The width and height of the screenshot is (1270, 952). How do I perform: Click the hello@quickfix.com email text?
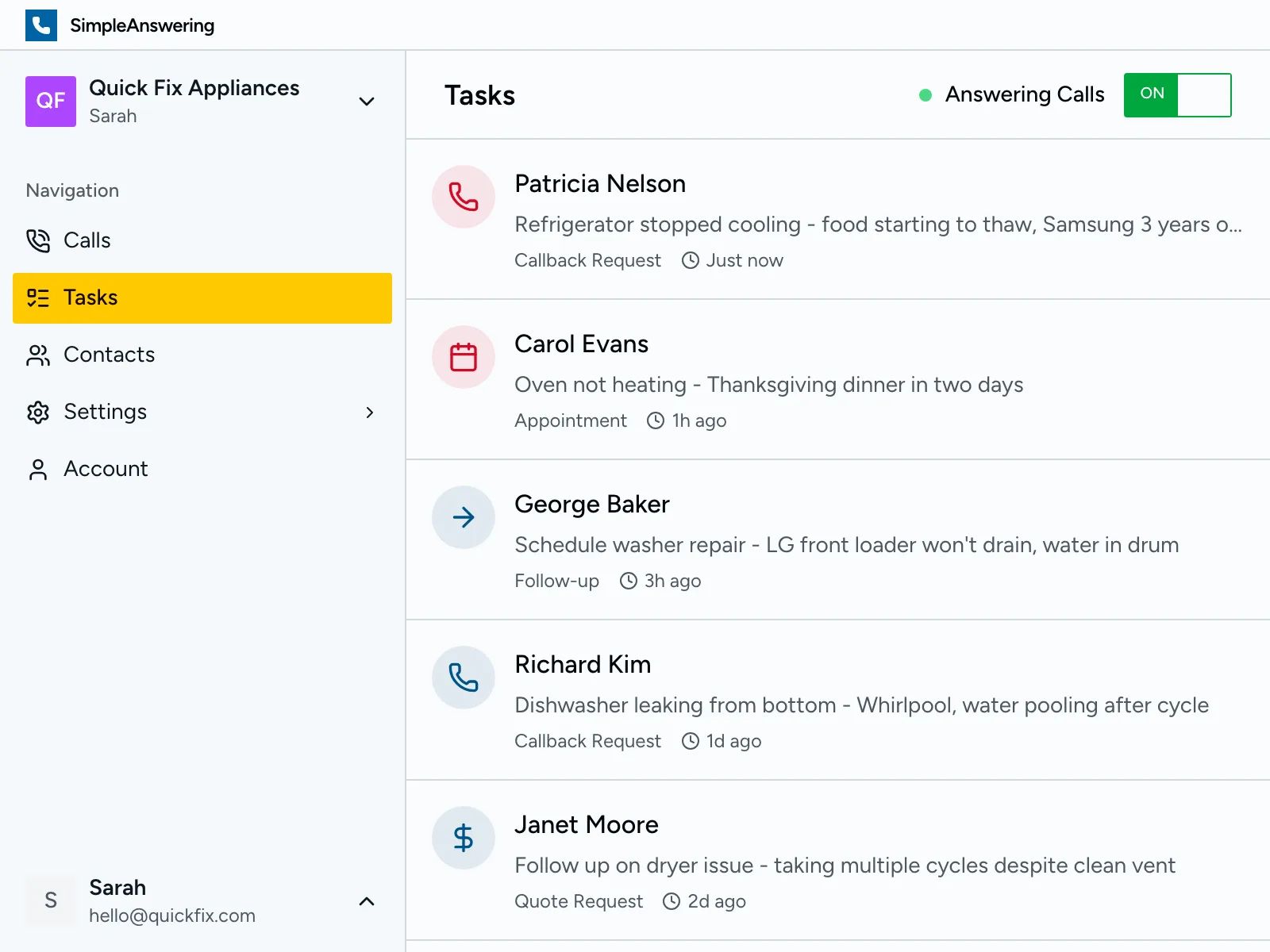click(172, 916)
